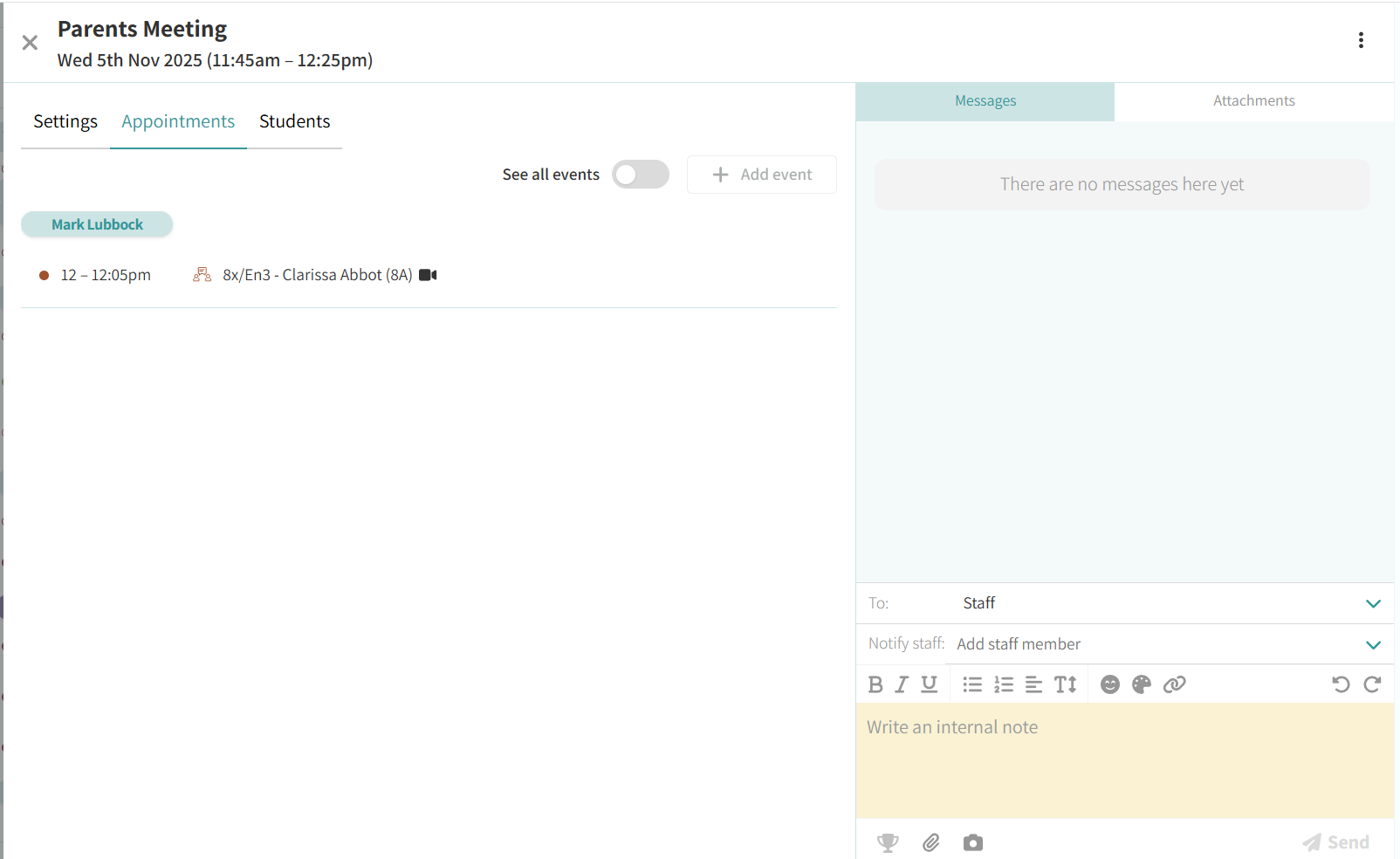Insert a bulleted list in the note
Image resolution: width=1400 pixels, height=859 pixels.
point(972,684)
